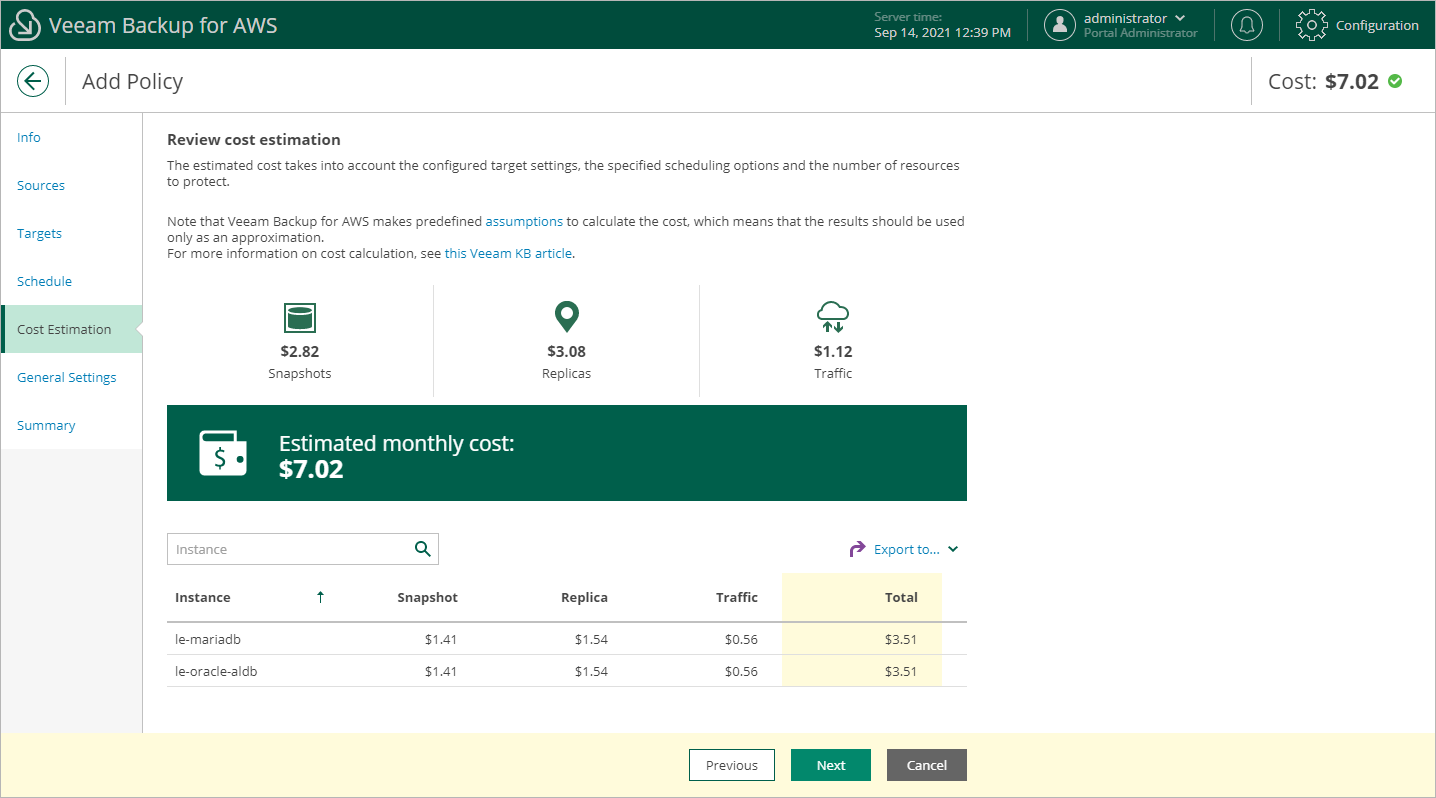Click the Next button
This screenshot has width=1436, height=798.
pos(831,765)
